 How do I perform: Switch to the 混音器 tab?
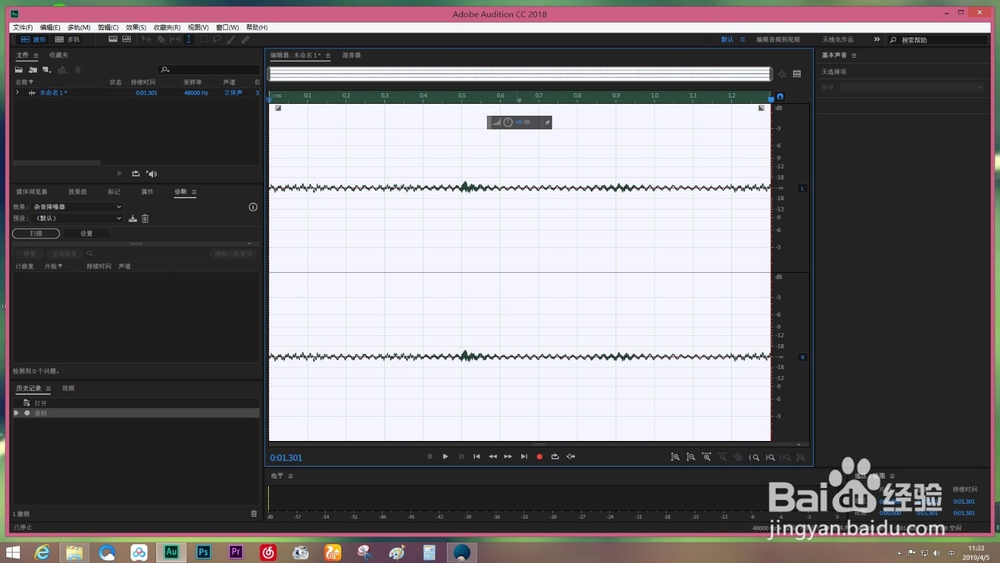point(351,55)
